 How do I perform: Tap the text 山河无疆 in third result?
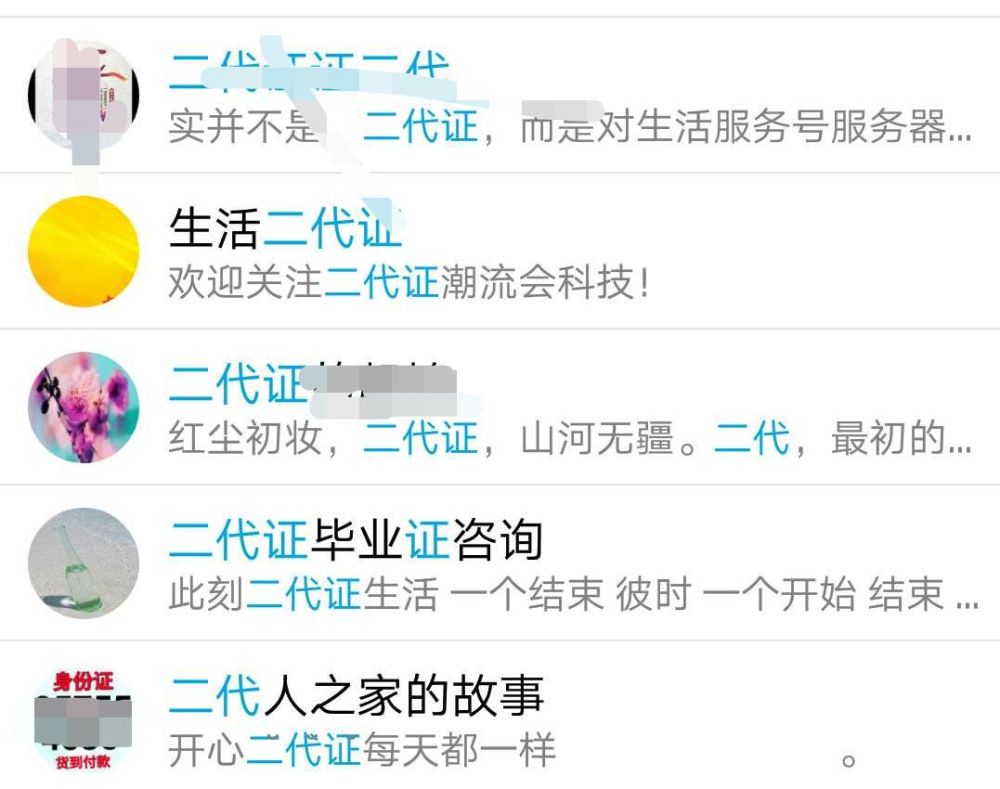point(597,438)
